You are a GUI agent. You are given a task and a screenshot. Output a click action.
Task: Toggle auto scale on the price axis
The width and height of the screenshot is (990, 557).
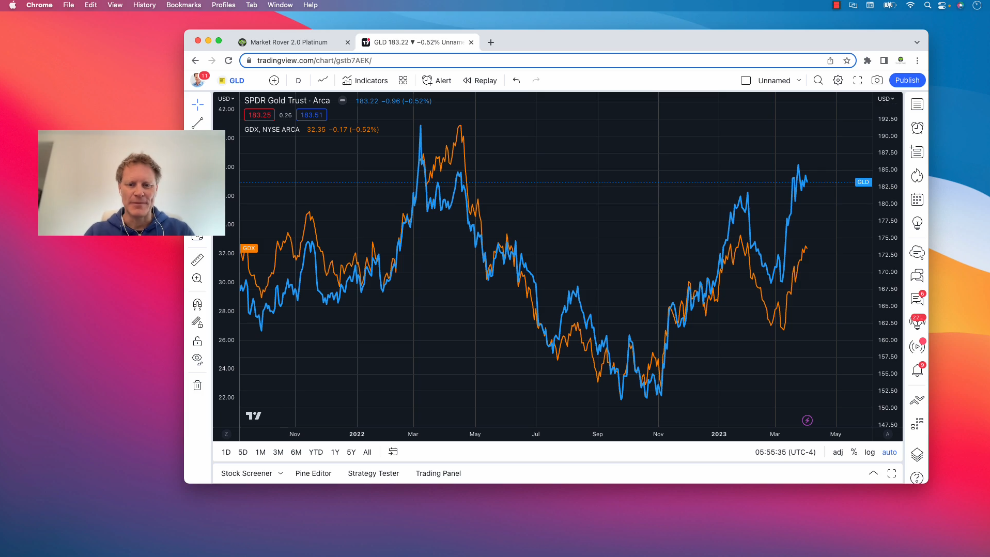(889, 452)
